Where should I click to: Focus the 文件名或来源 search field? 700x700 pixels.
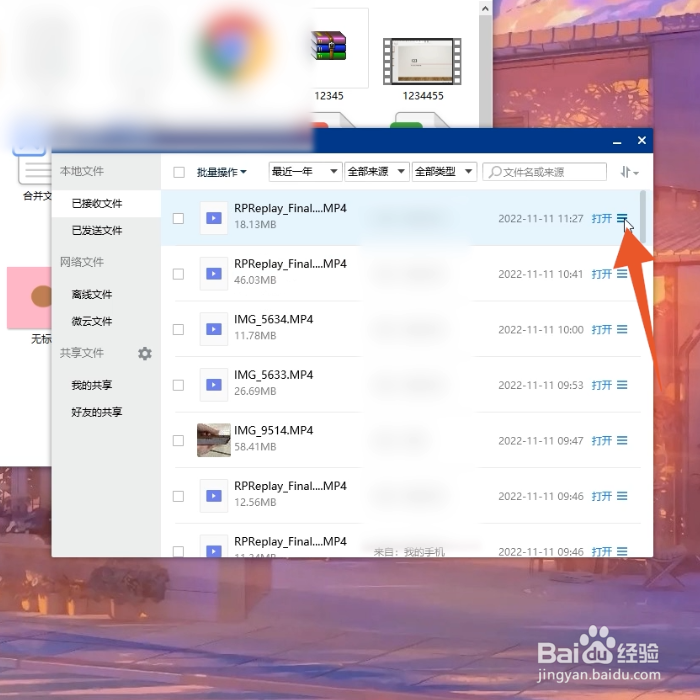click(545, 172)
